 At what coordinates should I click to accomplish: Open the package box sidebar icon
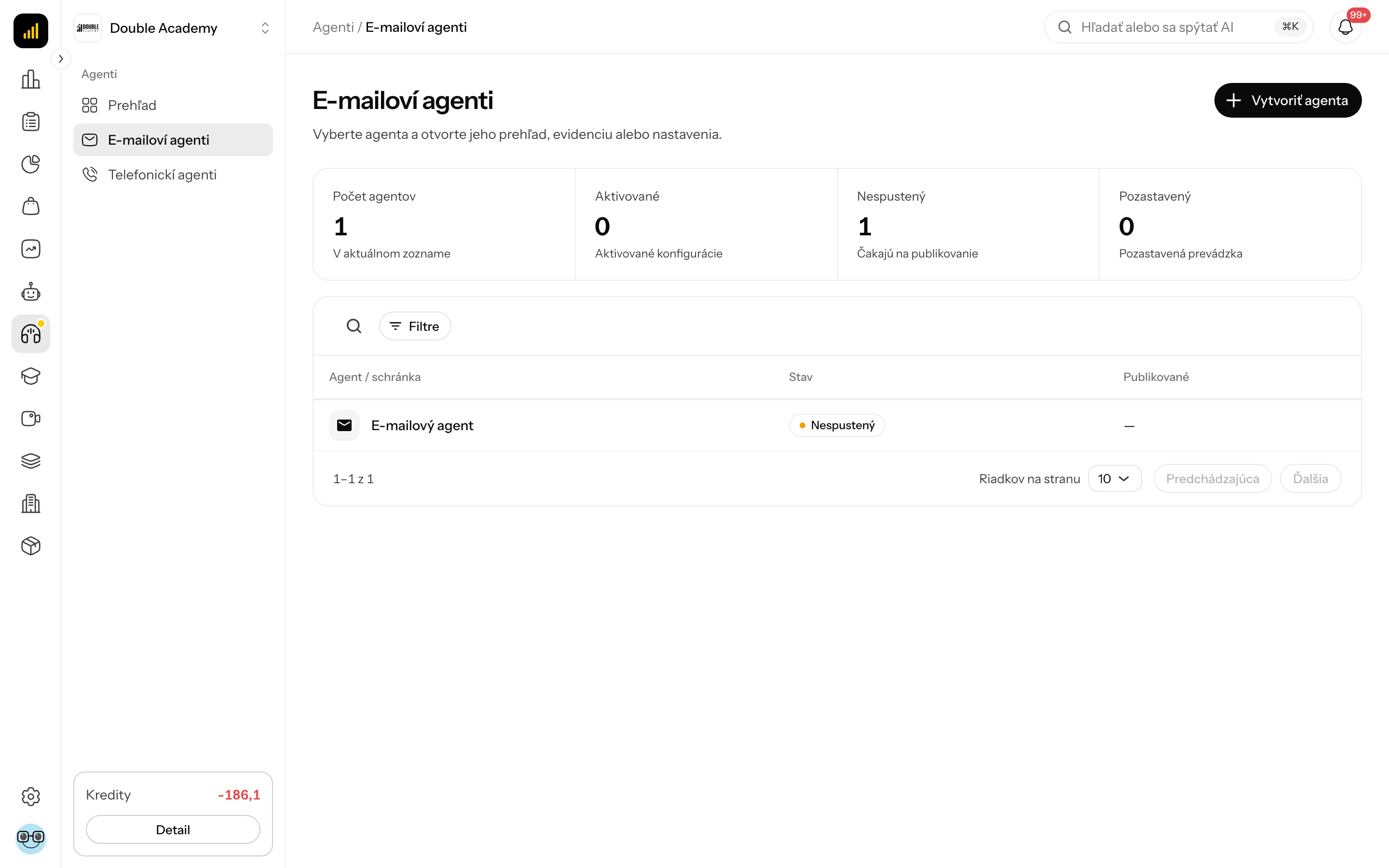(30, 546)
